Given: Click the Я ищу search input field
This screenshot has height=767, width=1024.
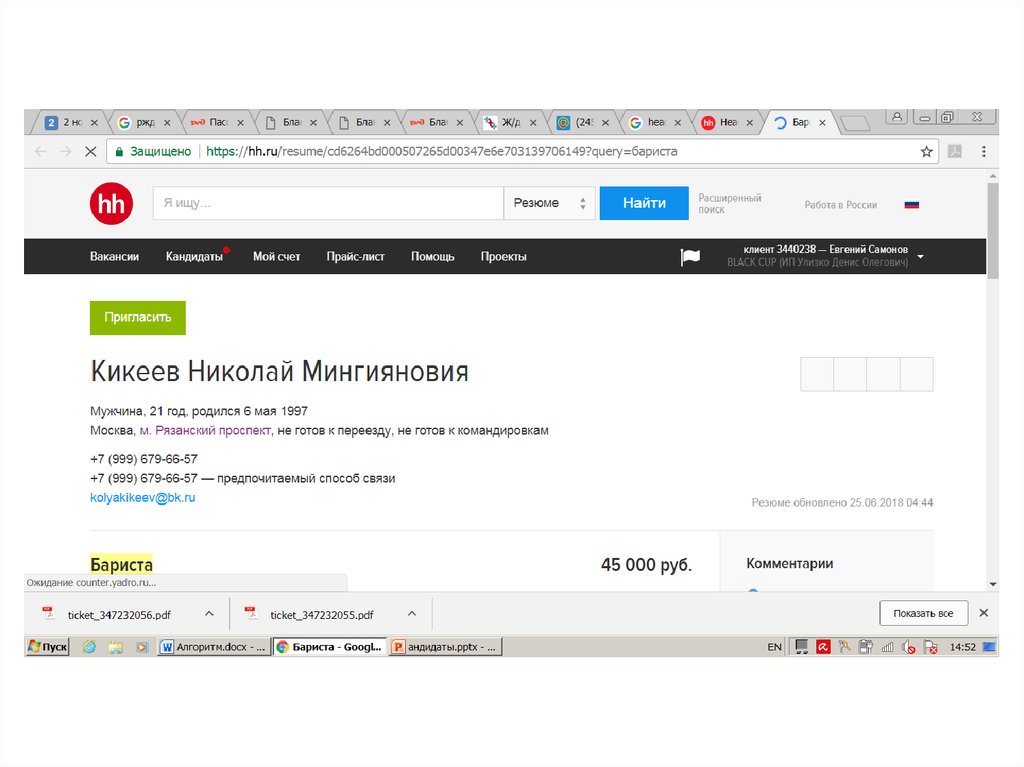Looking at the screenshot, I should [x=327, y=203].
